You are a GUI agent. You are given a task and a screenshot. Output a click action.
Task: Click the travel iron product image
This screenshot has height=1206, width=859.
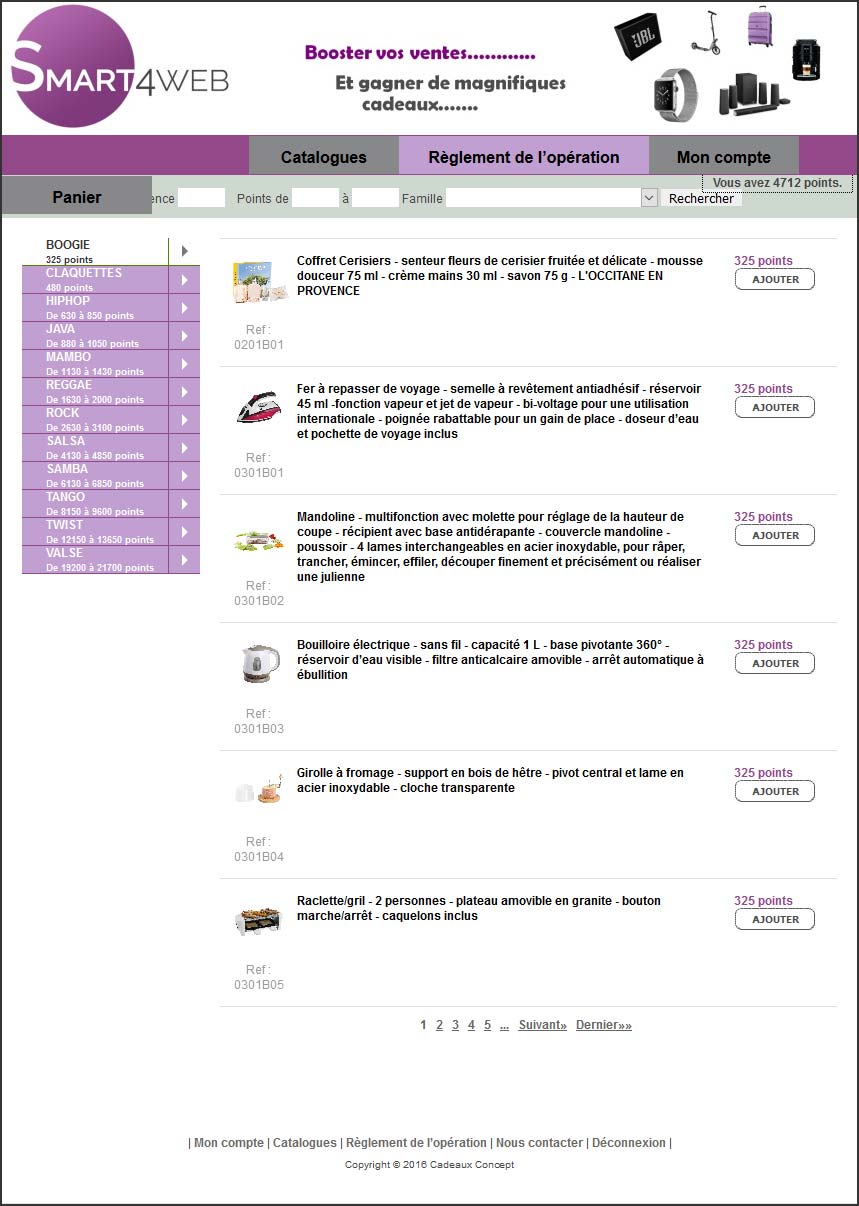click(x=259, y=408)
